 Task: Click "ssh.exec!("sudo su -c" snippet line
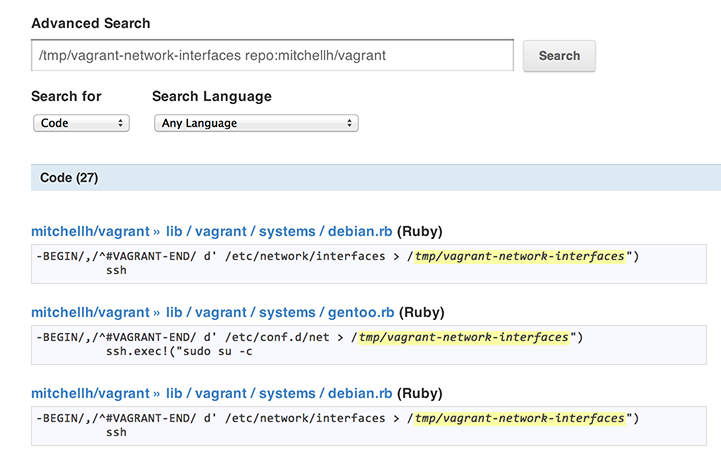point(179,351)
